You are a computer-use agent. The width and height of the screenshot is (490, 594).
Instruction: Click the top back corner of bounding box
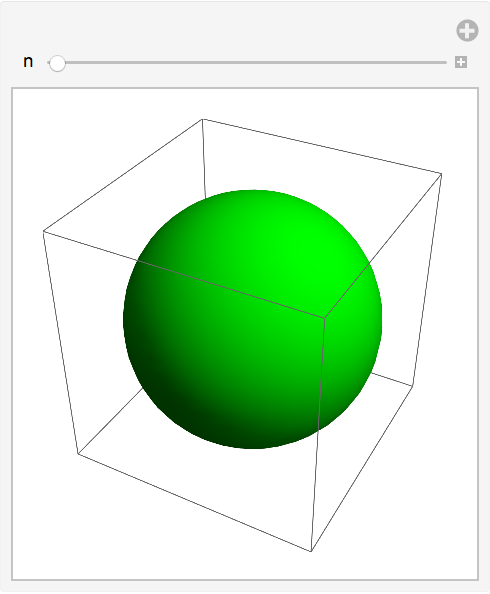click(202, 119)
